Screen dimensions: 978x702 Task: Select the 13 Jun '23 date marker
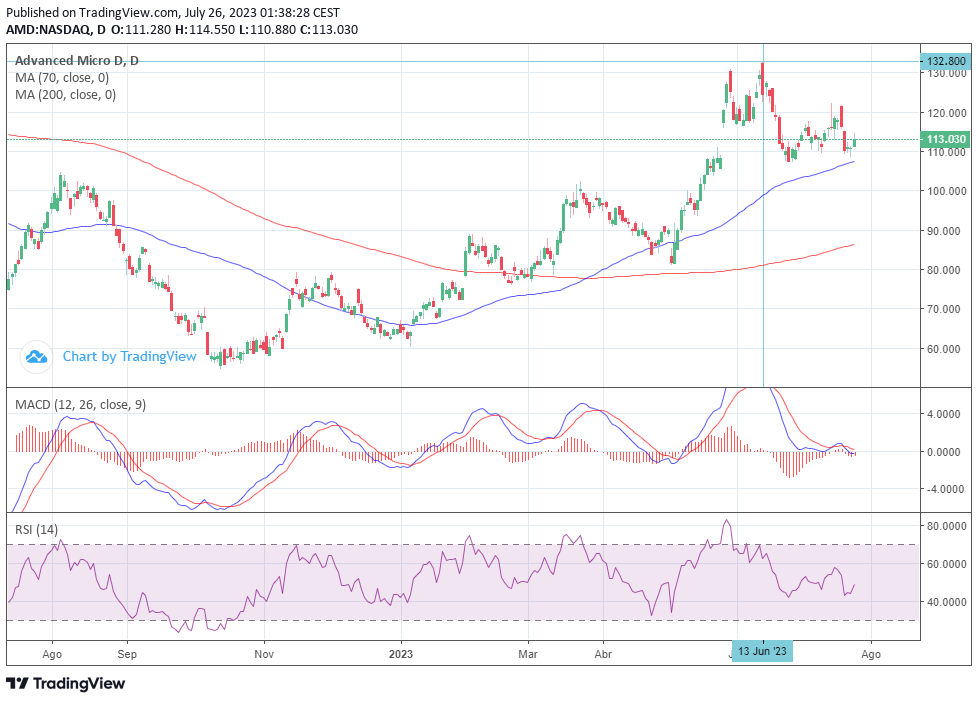(762, 651)
